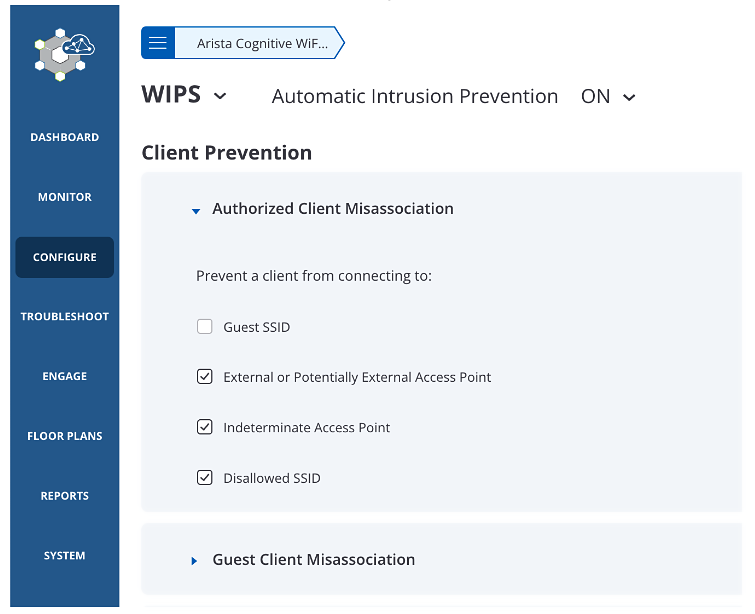
Task: Click the Arista CloudVision WiFi logo icon
Action: click(x=65, y=54)
